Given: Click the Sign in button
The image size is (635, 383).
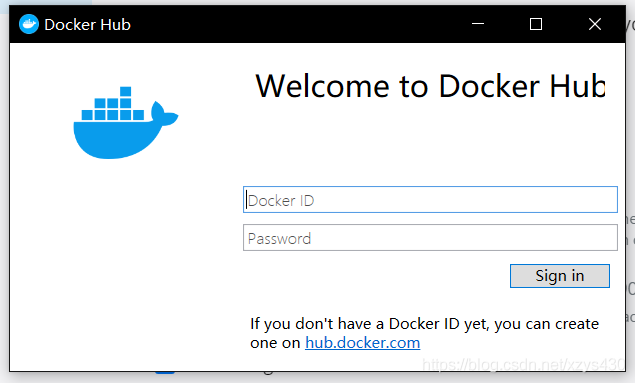Looking at the screenshot, I should point(560,276).
